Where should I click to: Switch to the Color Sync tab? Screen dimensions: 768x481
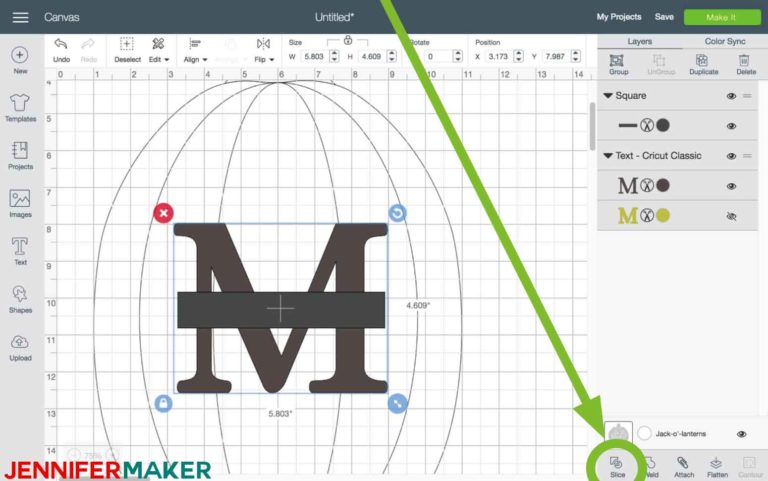pos(725,42)
